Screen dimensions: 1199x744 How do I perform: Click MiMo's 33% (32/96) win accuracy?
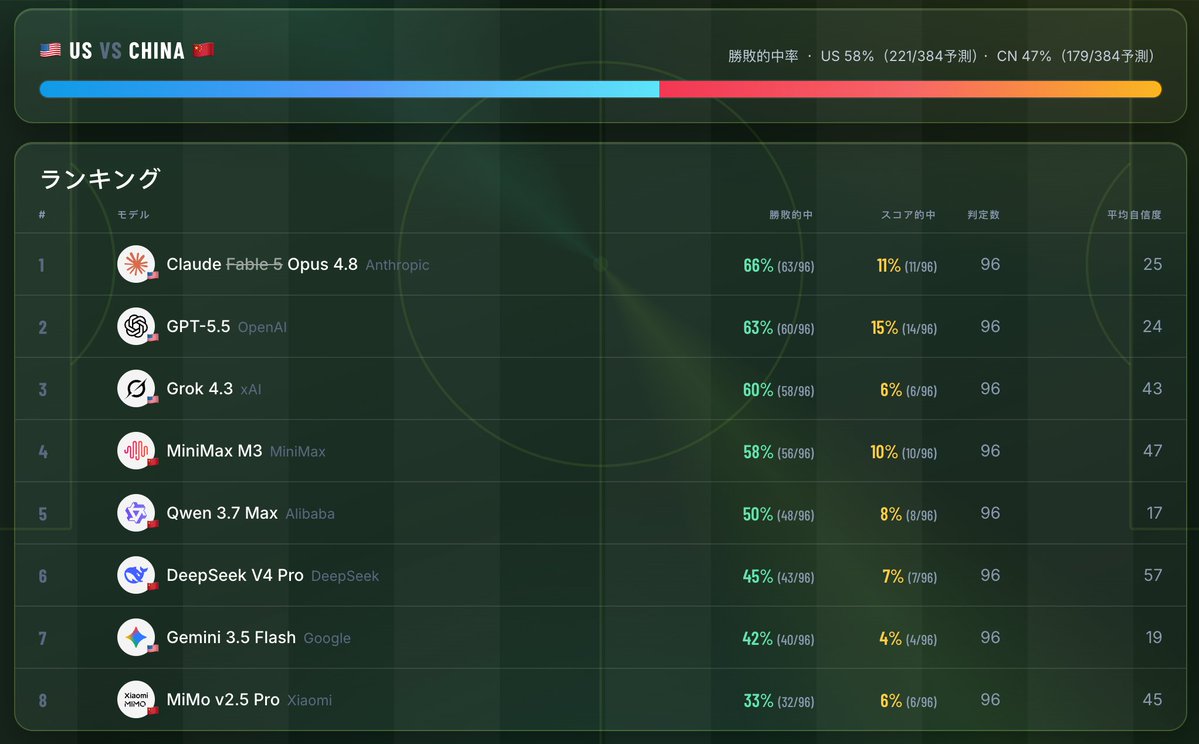coord(778,701)
